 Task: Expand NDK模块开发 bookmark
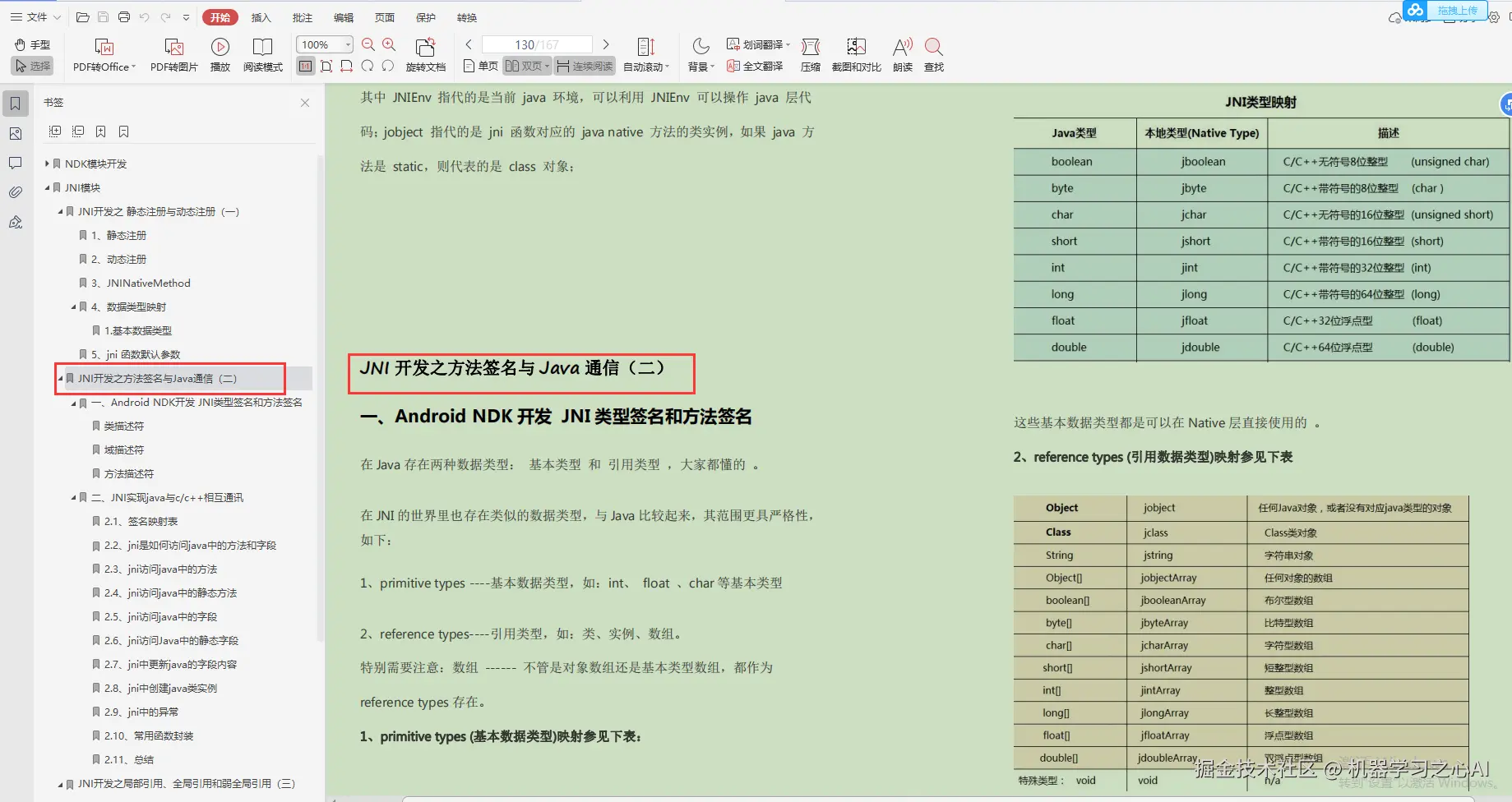pyautogui.click(x=47, y=164)
